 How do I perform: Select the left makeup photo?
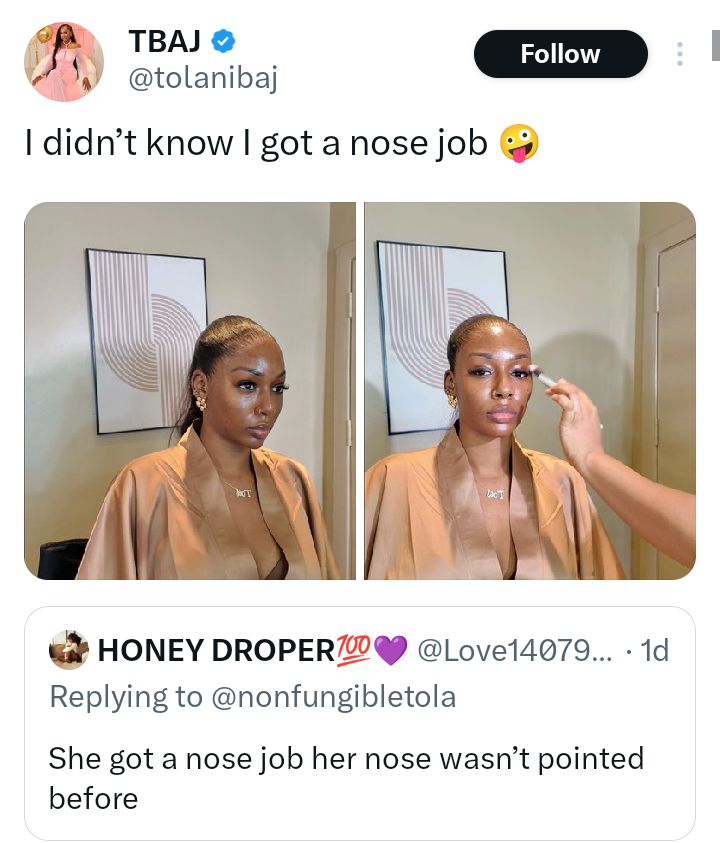pyautogui.click(x=190, y=390)
